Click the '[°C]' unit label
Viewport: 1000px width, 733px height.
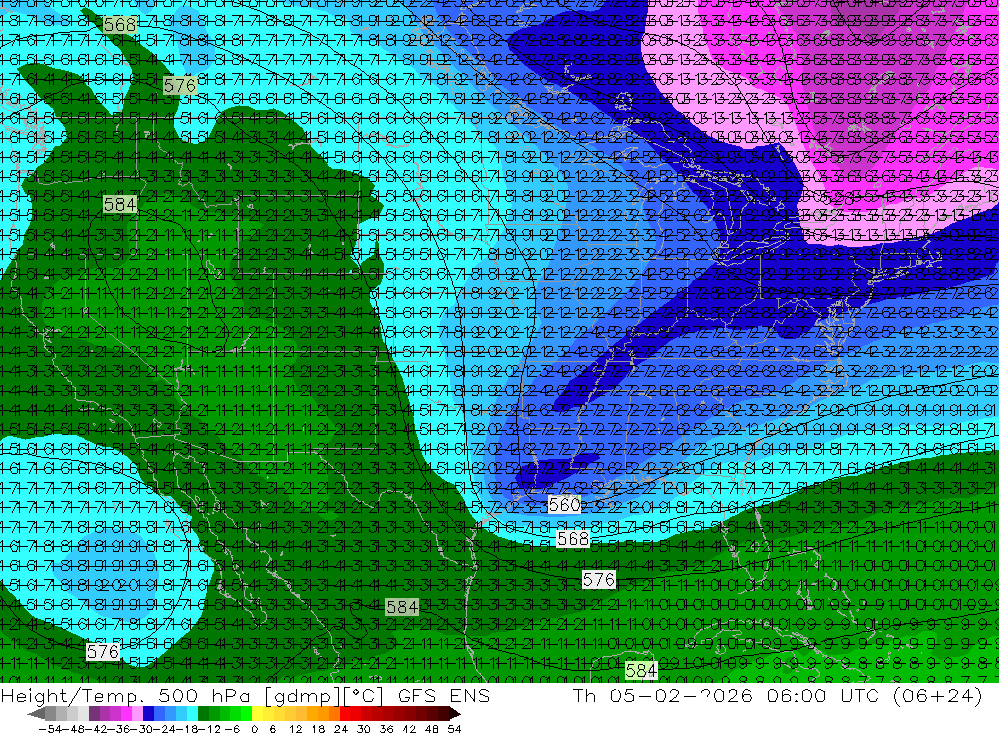tap(364, 696)
